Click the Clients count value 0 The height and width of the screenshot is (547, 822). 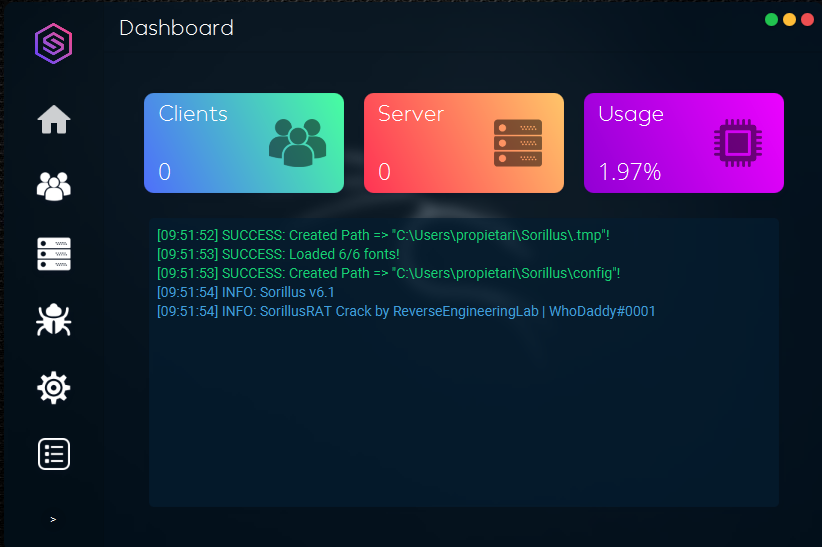[165, 172]
